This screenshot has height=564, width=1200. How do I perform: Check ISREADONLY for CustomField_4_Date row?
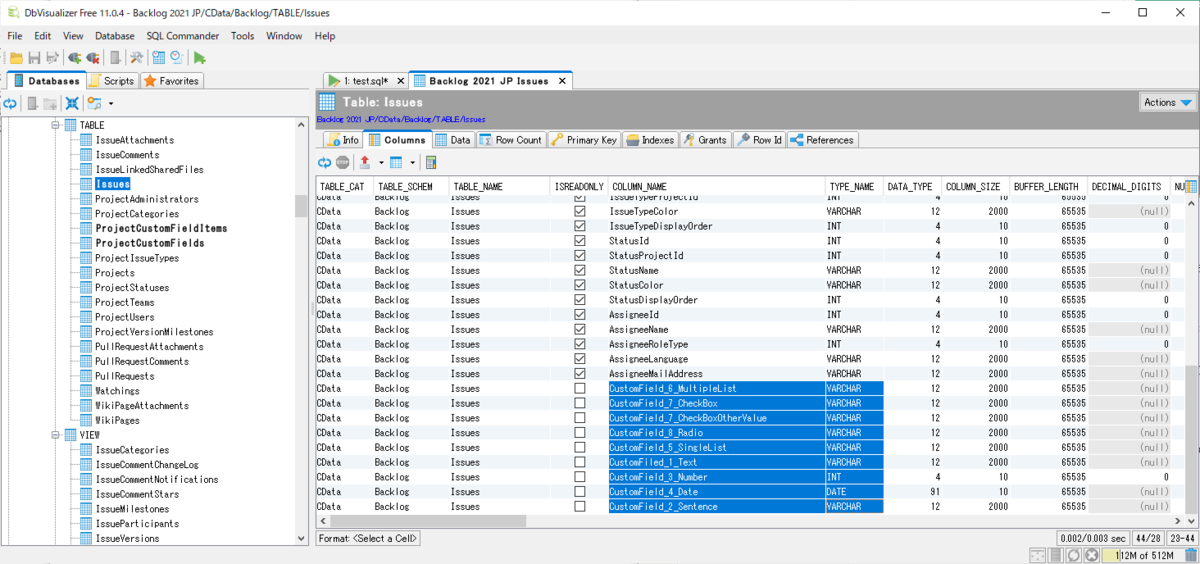click(x=579, y=492)
